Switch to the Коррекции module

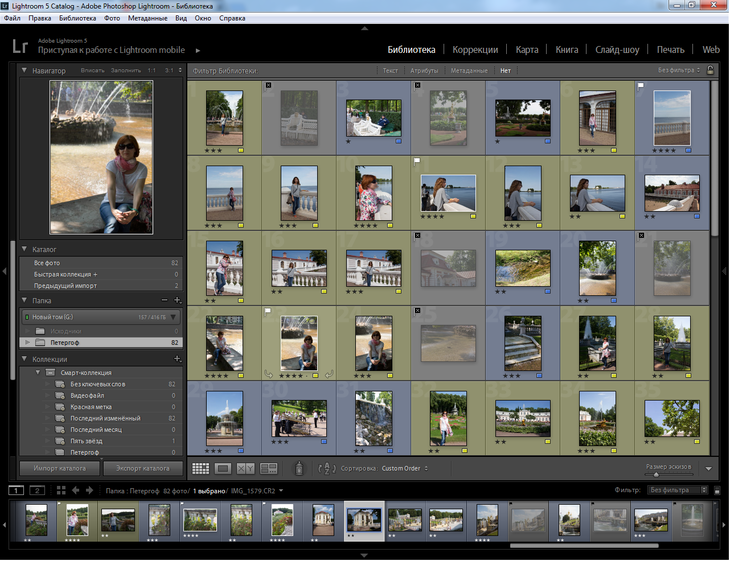(x=476, y=49)
